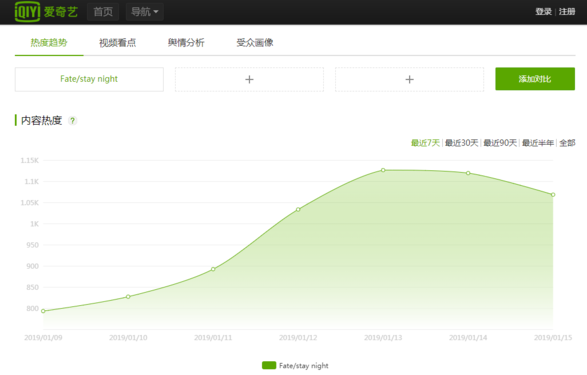Screen dimensions: 587x375
Task: Click the data point for 2019/01/10
Action: [128, 297]
